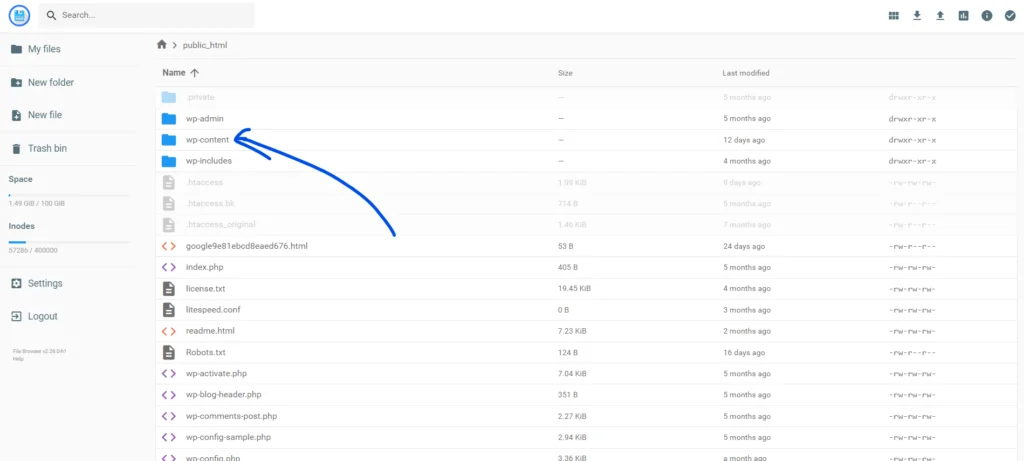The width and height of the screenshot is (1024, 461).
Task: Click the litespeed.conf document icon
Action: pos(168,309)
